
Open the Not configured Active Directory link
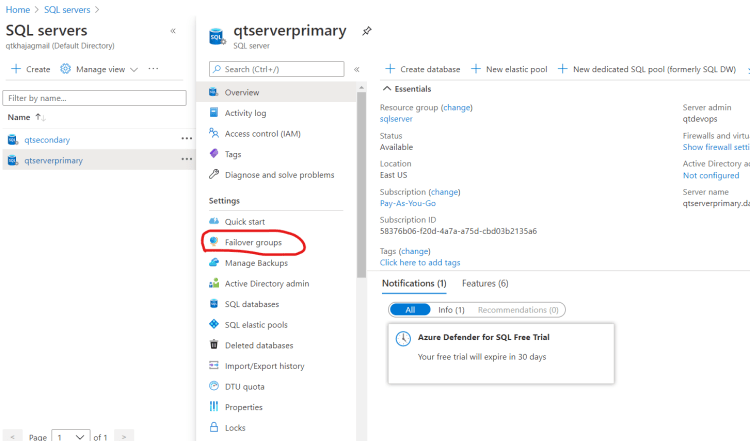tap(711, 176)
